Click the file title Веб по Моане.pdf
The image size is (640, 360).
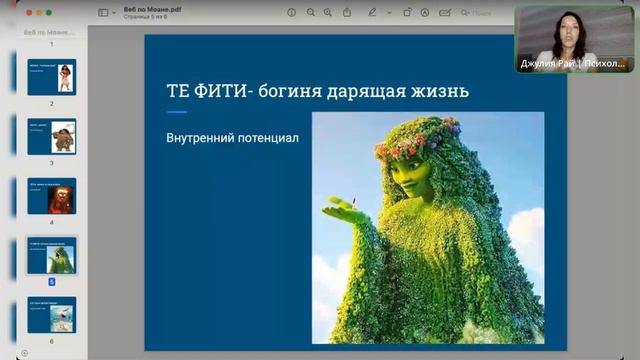coord(153,9)
